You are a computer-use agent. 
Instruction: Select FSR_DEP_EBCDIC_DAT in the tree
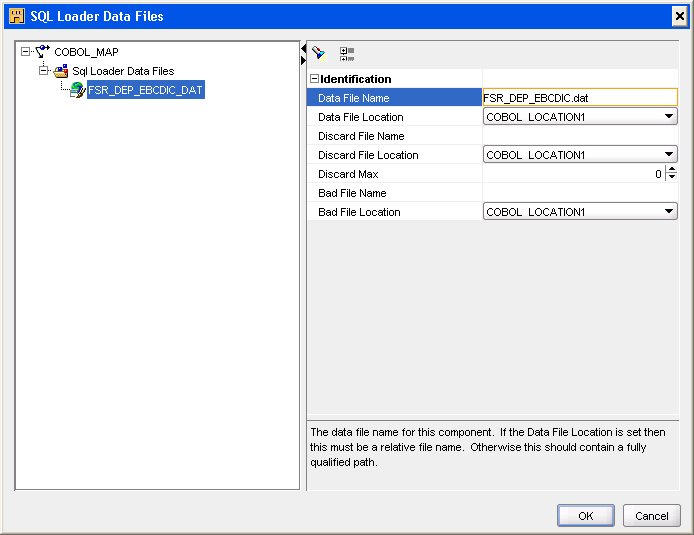pos(145,90)
